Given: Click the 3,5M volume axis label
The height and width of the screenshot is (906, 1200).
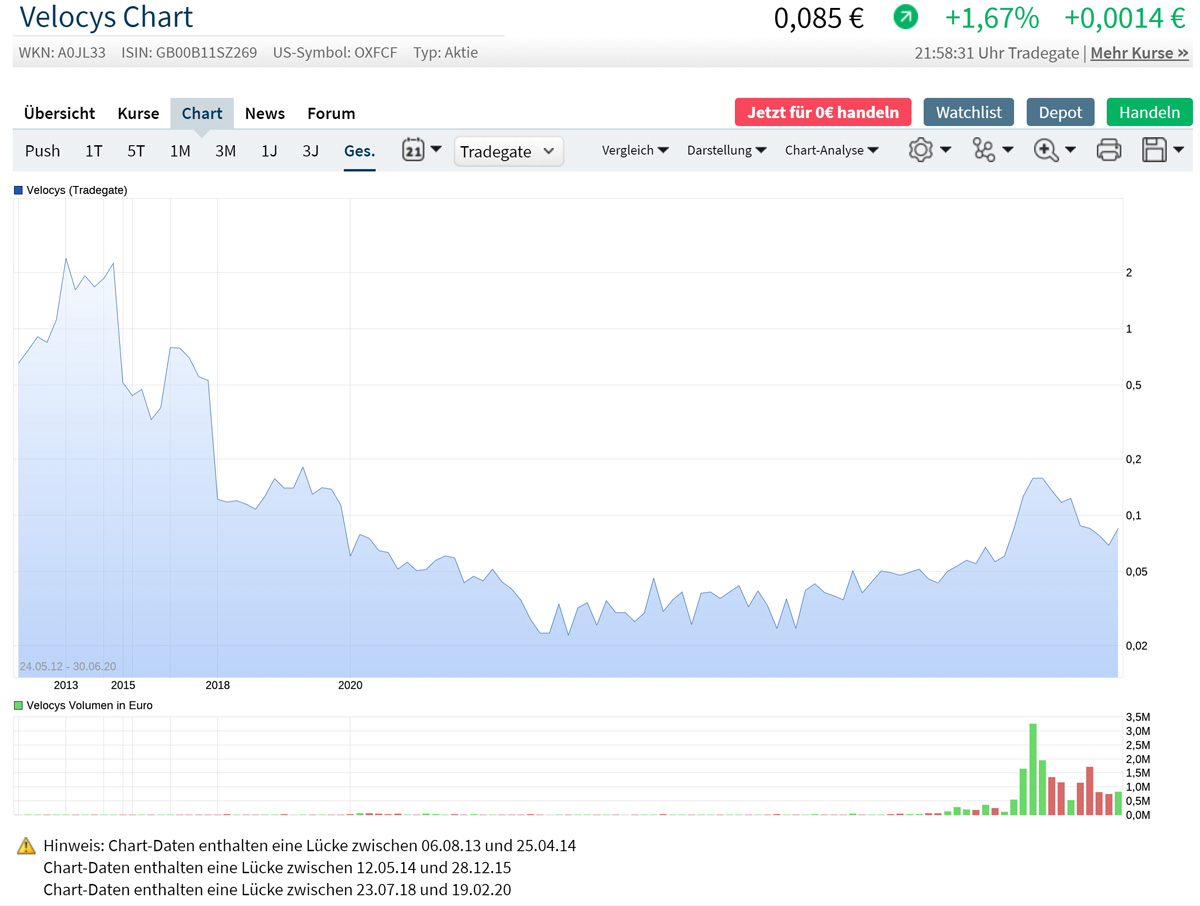Looking at the screenshot, I should (1138, 718).
